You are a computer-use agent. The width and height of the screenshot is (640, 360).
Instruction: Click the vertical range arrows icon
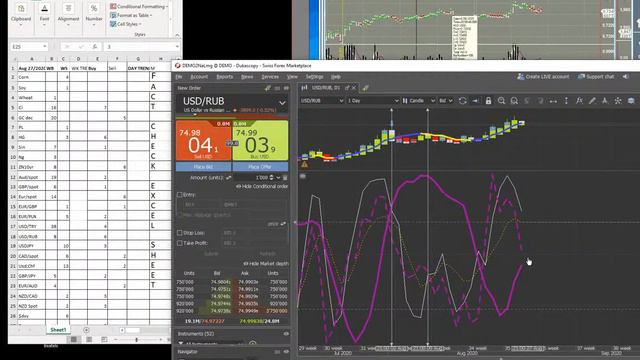pyautogui.click(x=566, y=101)
